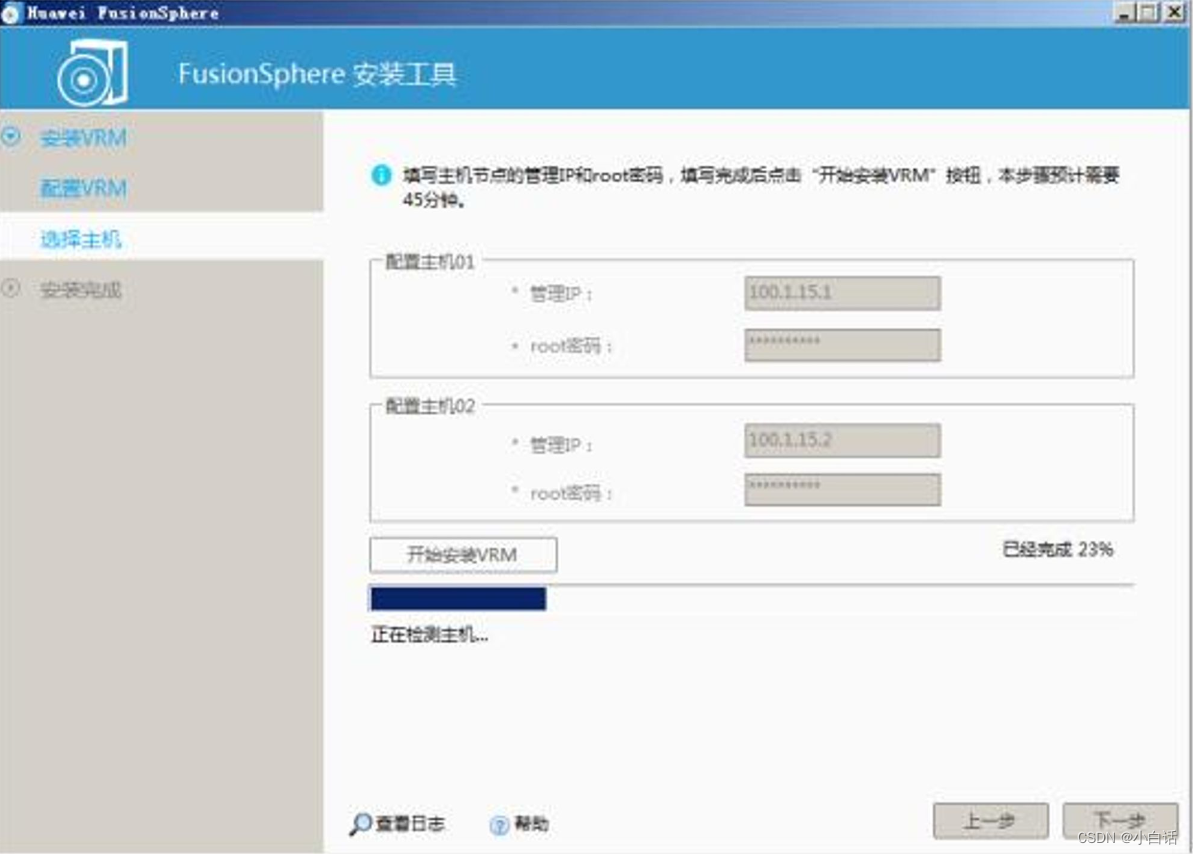Close the Huawei FusionSphere window

(1175, 12)
